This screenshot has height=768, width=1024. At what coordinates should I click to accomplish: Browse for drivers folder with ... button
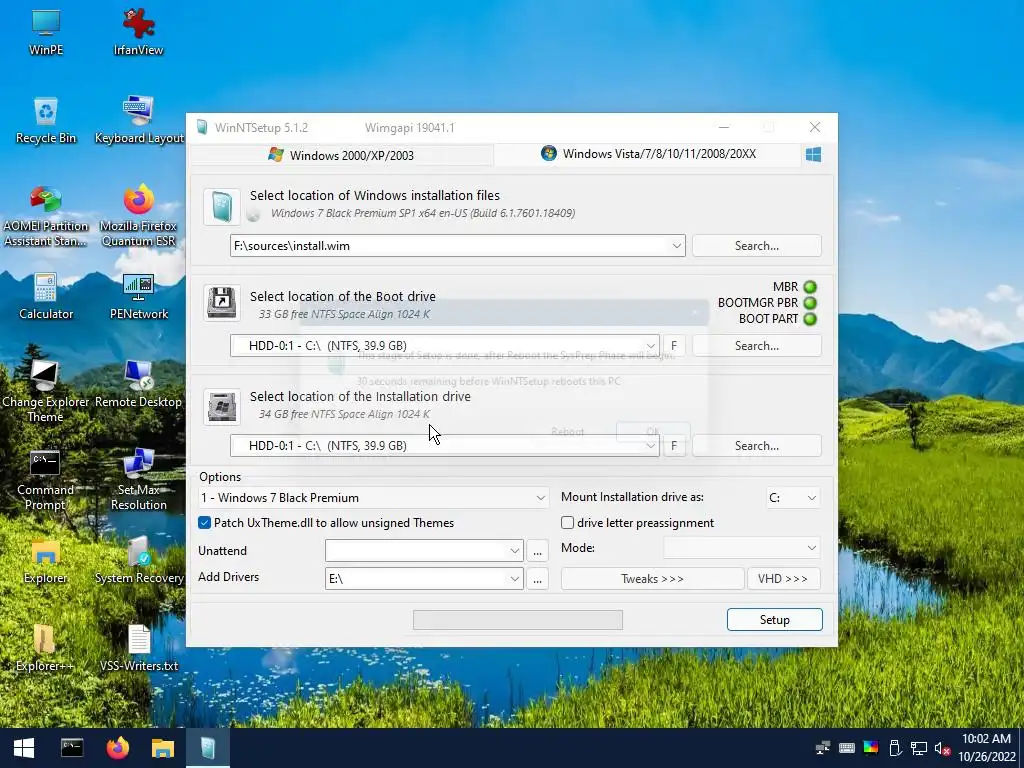click(537, 579)
